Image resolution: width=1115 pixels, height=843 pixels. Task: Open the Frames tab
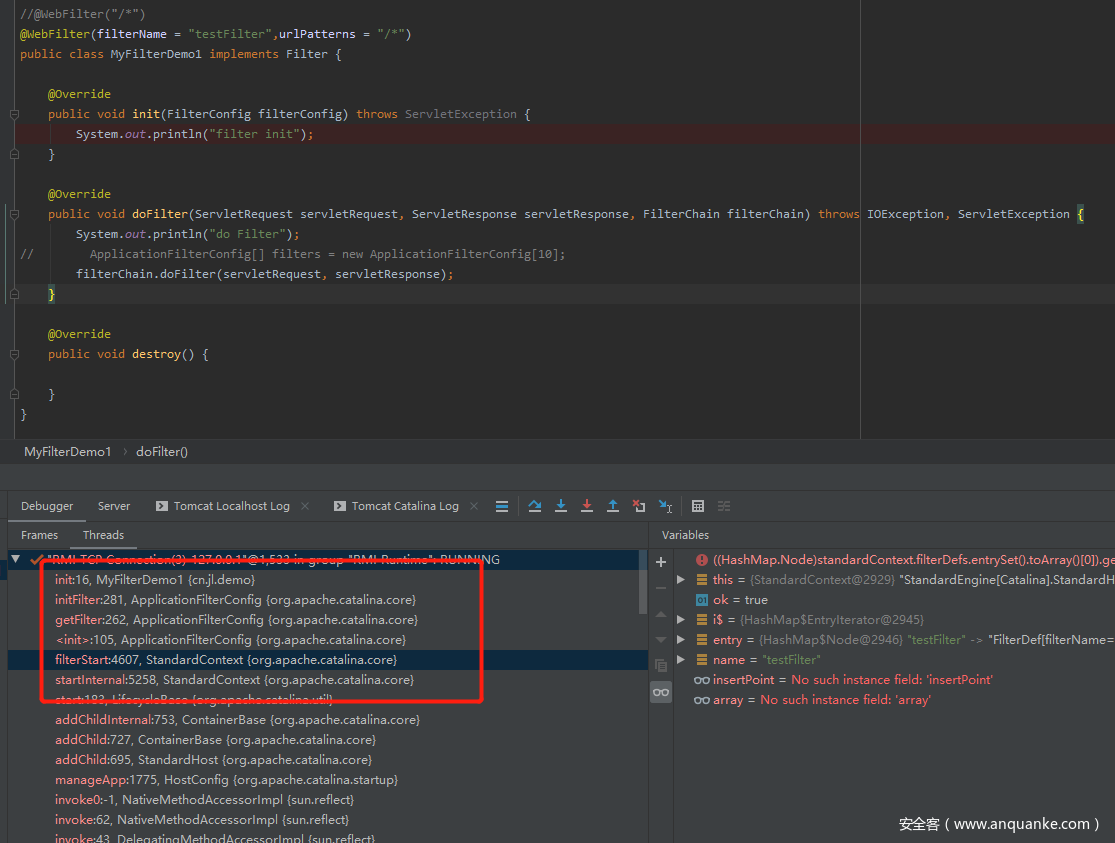click(x=40, y=535)
